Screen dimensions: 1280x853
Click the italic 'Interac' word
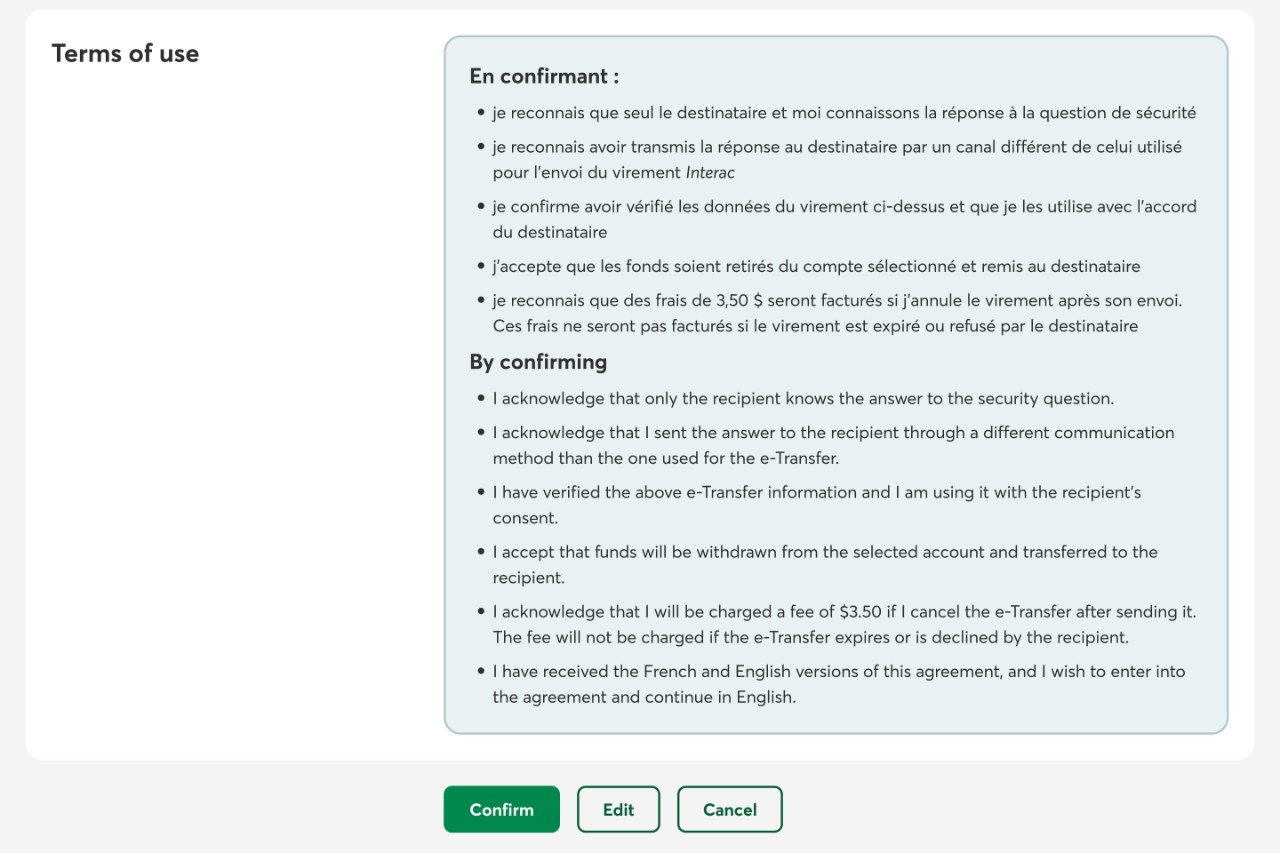coord(710,173)
